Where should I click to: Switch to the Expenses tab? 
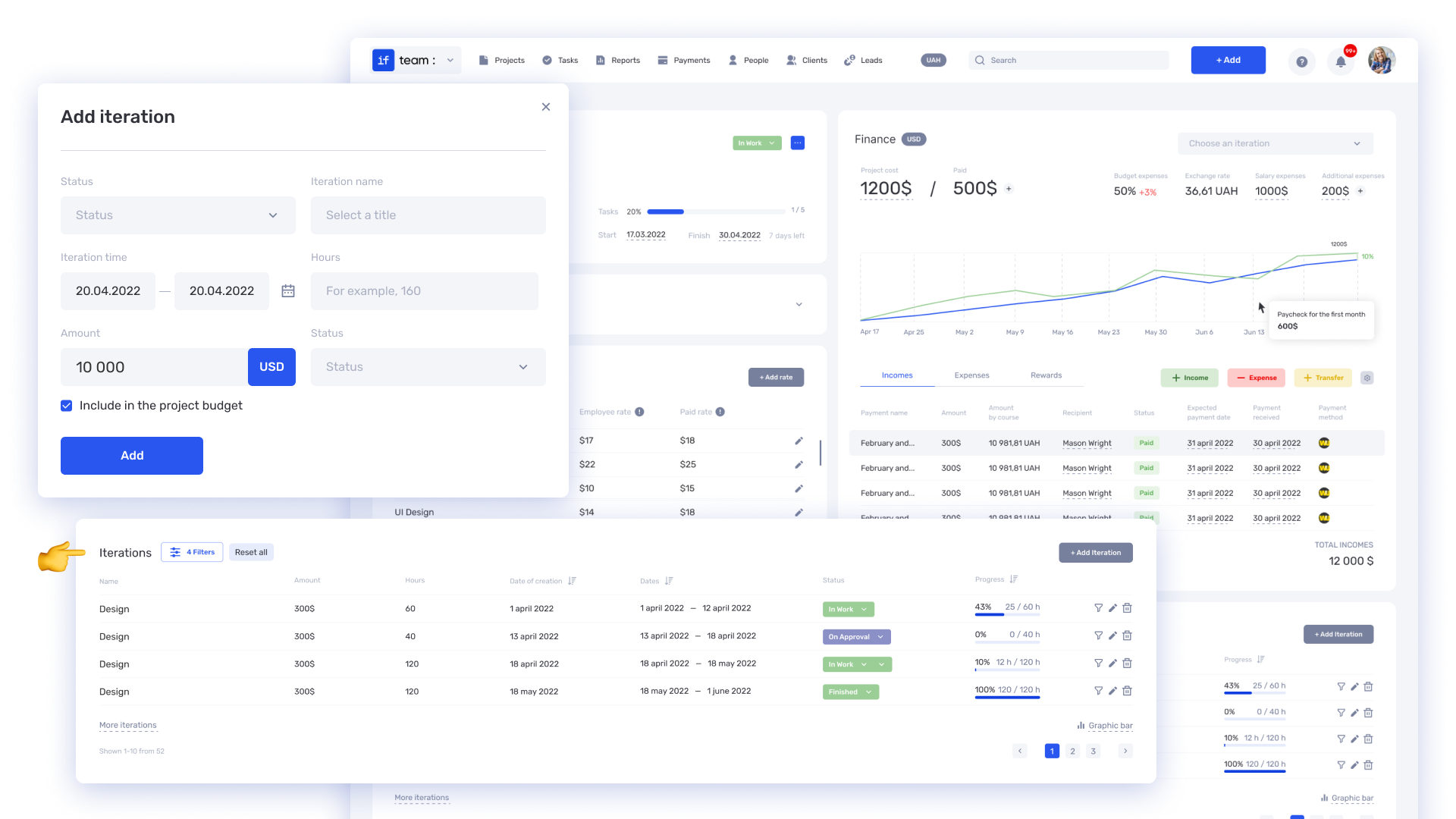(971, 375)
